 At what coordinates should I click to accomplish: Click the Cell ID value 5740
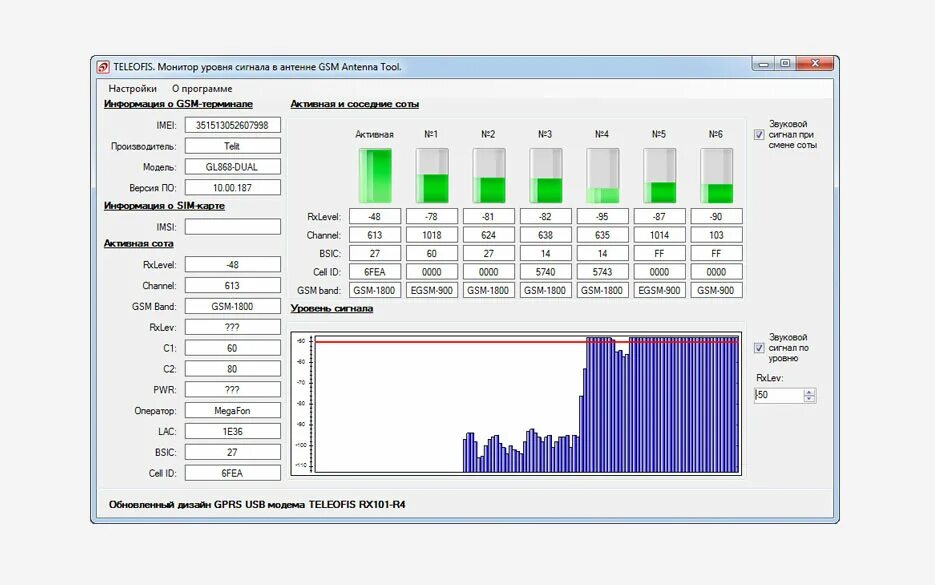click(546, 272)
